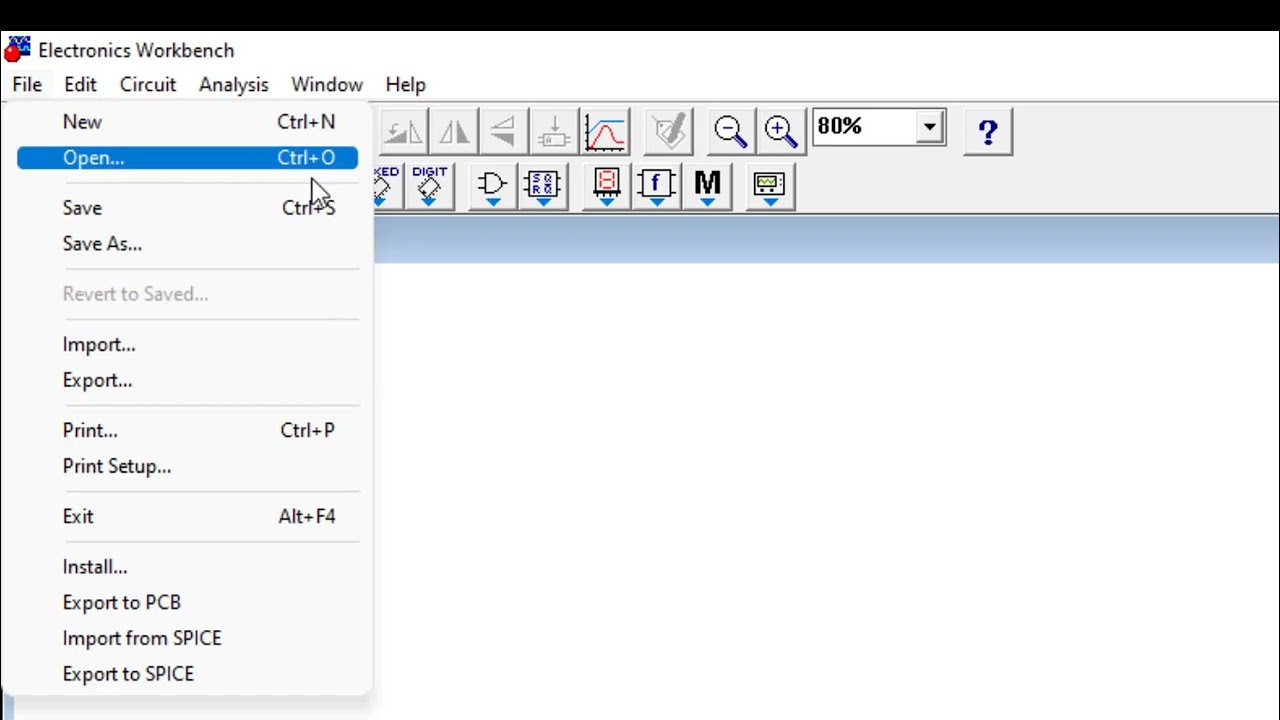This screenshot has width=1280, height=720.
Task: Click the Rotate component icon
Action: 403,131
